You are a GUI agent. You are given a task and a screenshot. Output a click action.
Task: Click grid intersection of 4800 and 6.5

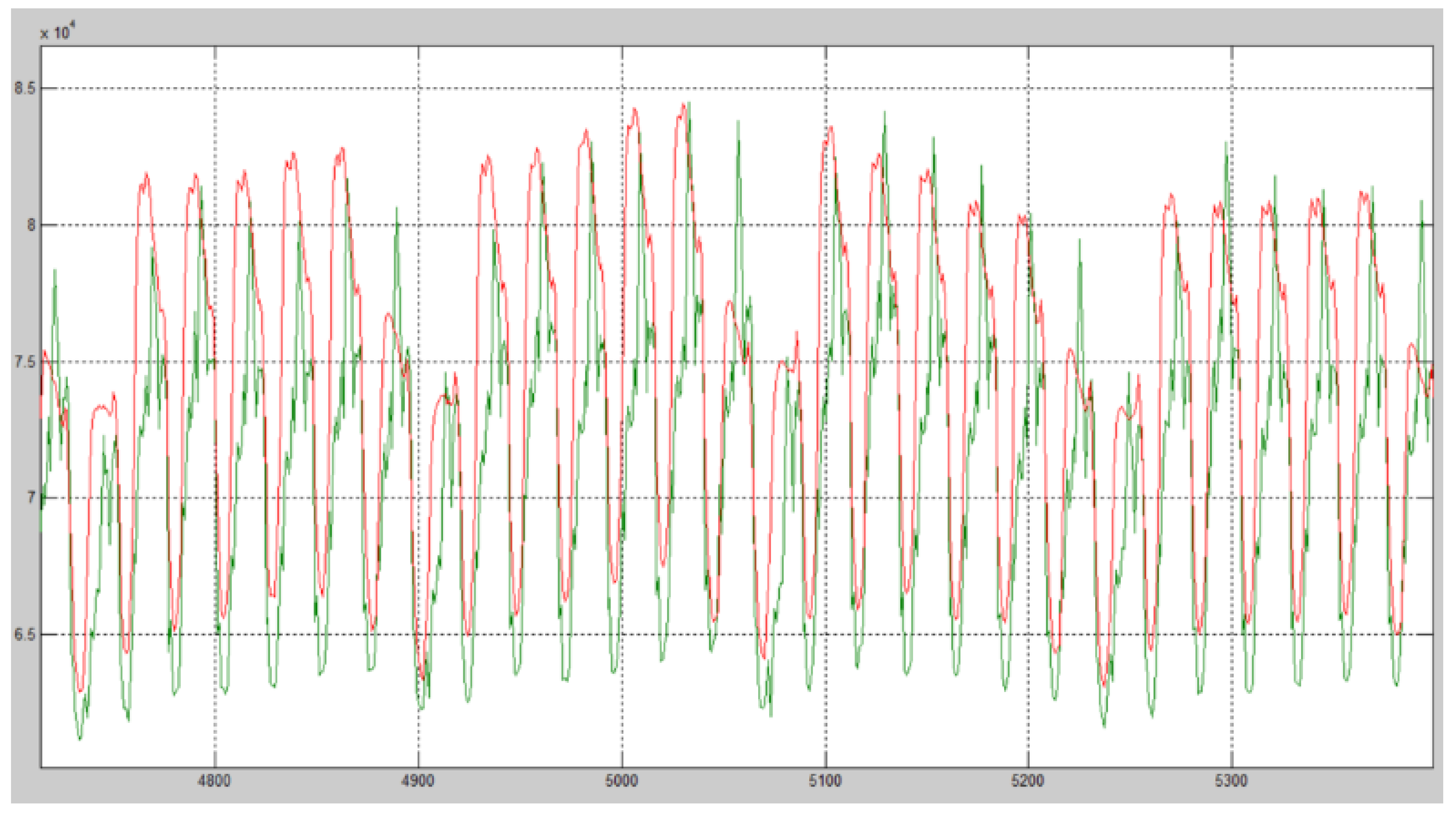[x=215, y=634]
